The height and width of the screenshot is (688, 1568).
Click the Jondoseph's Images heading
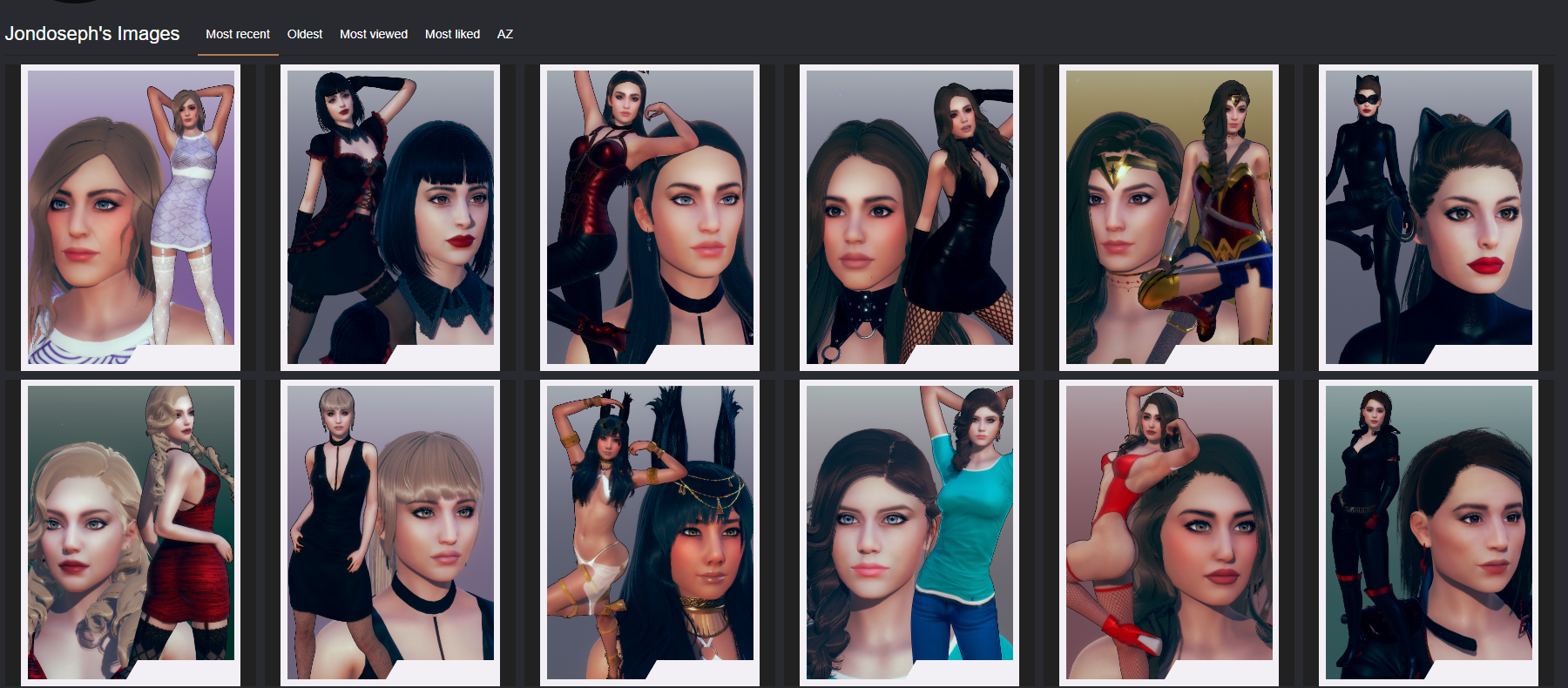pos(92,33)
